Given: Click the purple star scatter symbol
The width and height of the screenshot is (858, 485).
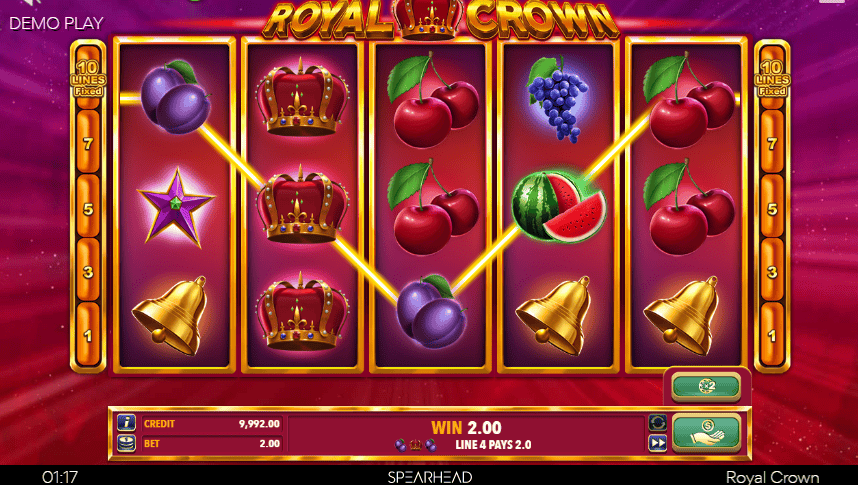Looking at the screenshot, I should click(176, 209).
